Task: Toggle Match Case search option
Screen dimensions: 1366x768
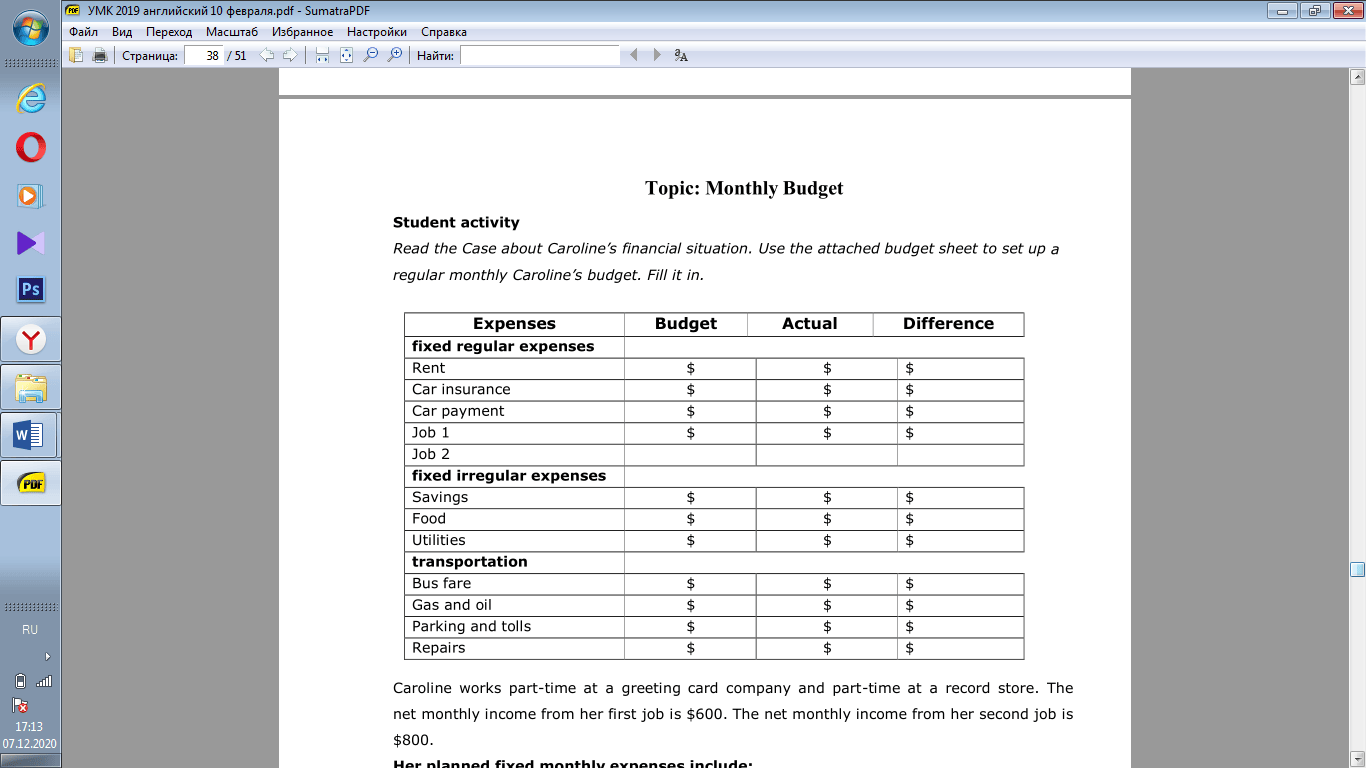Action: click(x=681, y=56)
